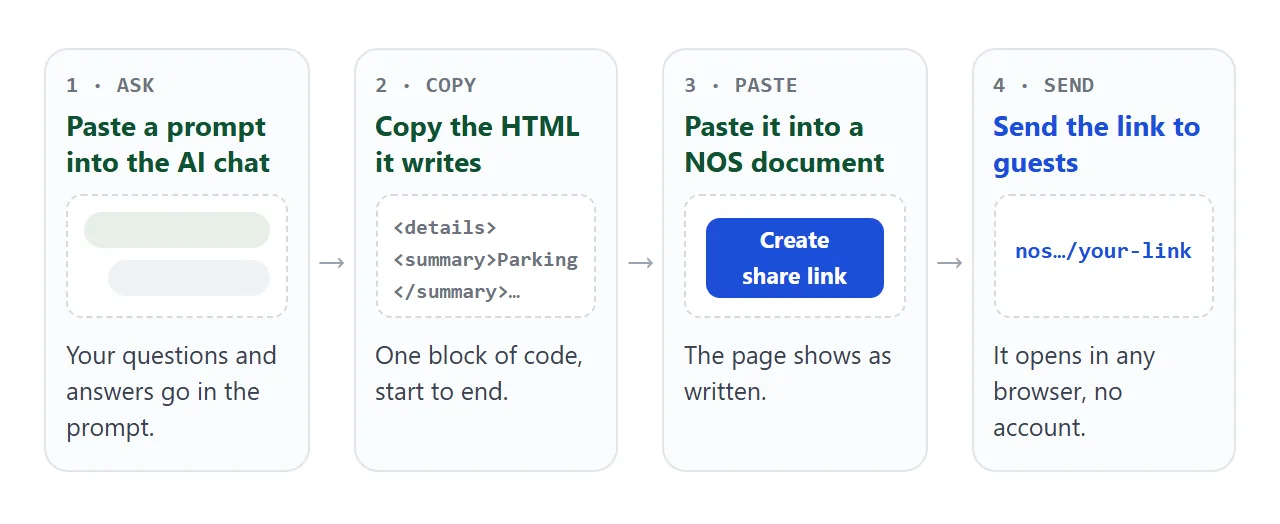Click text Your questions and answers go in the prompt

[x=171, y=392]
